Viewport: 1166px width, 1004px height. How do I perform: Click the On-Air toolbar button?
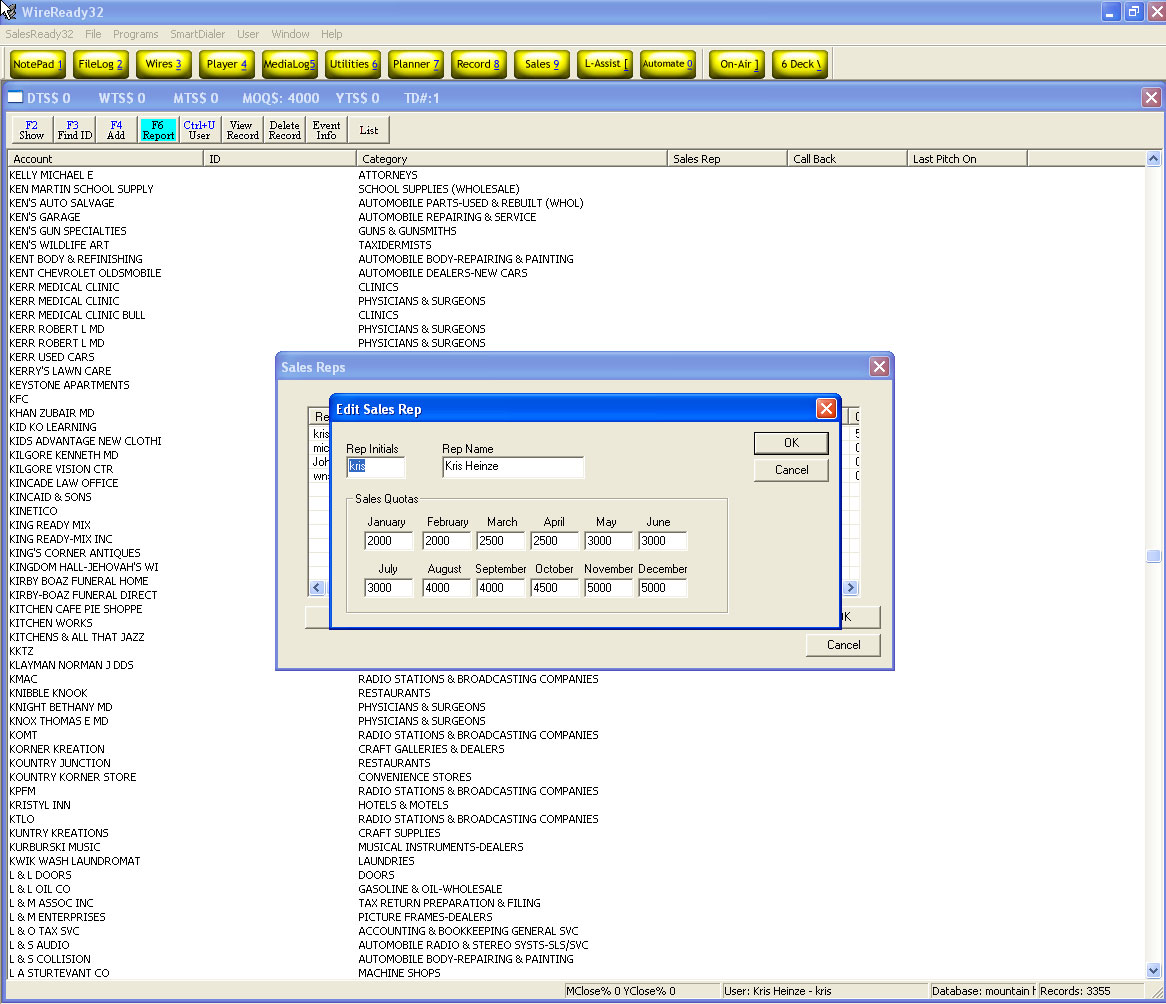click(739, 64)
